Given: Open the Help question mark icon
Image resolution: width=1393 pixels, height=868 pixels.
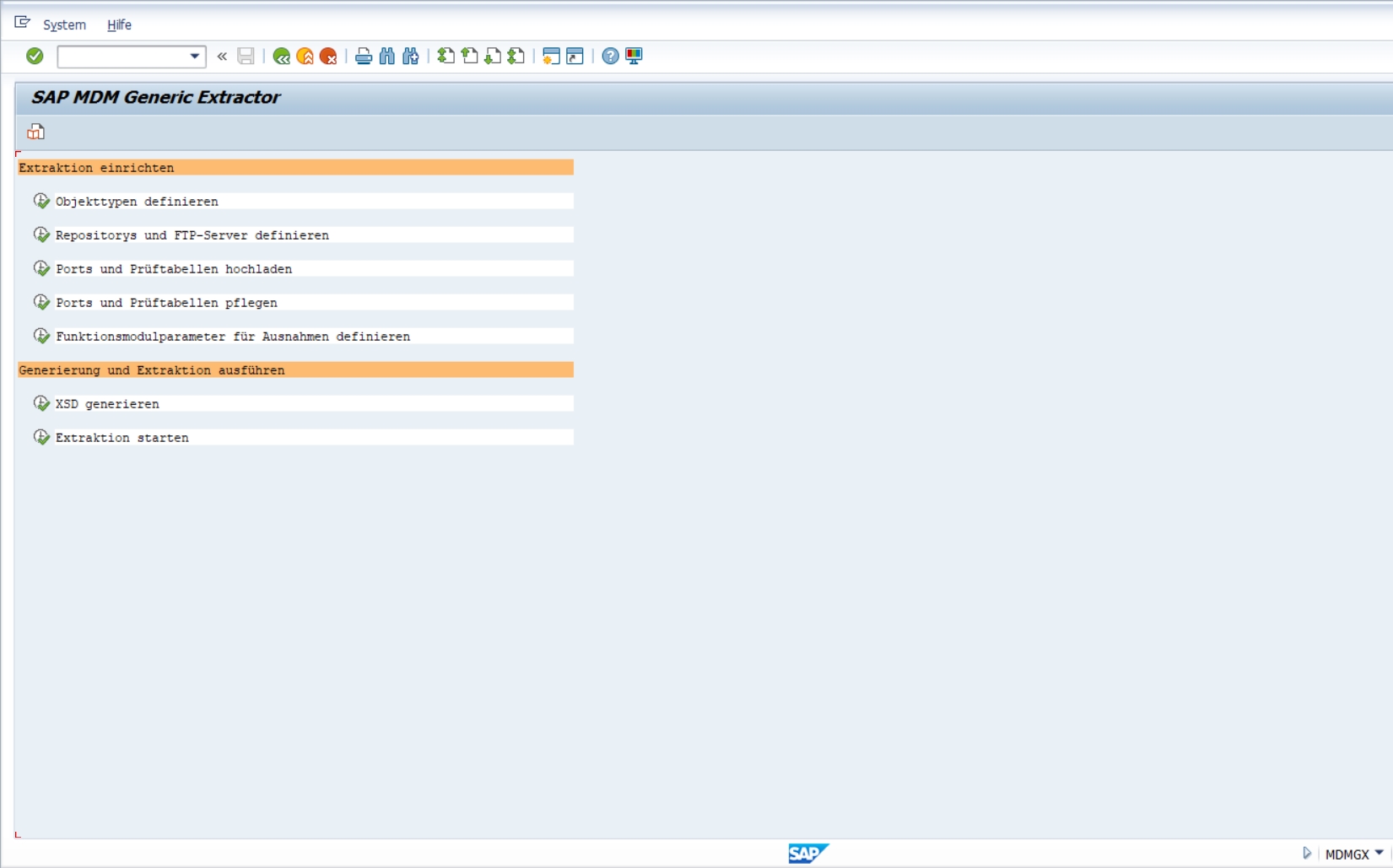Looking at the screenshot, I should coord(610,57).
